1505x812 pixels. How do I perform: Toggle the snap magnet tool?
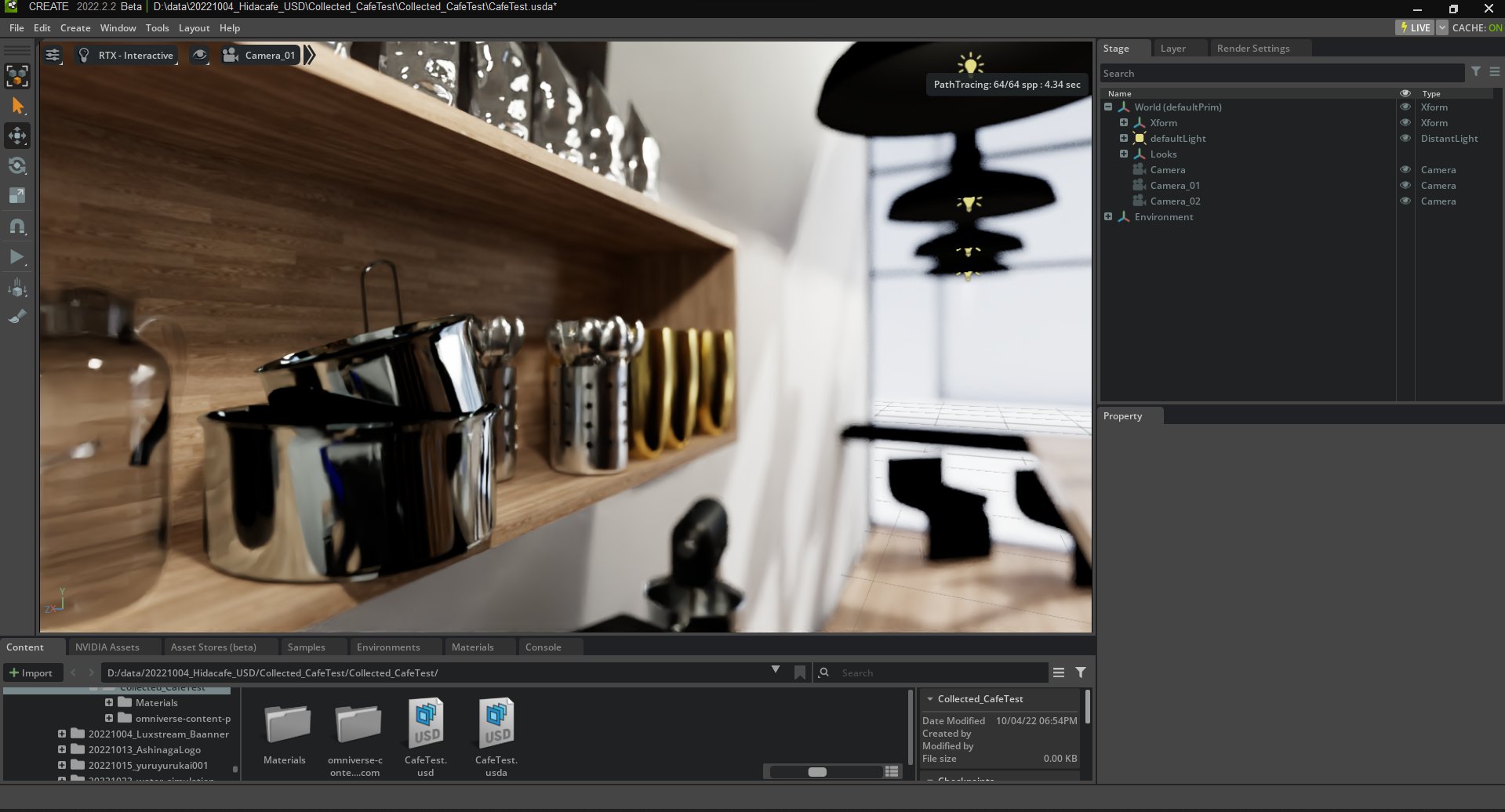pos(17,227)
